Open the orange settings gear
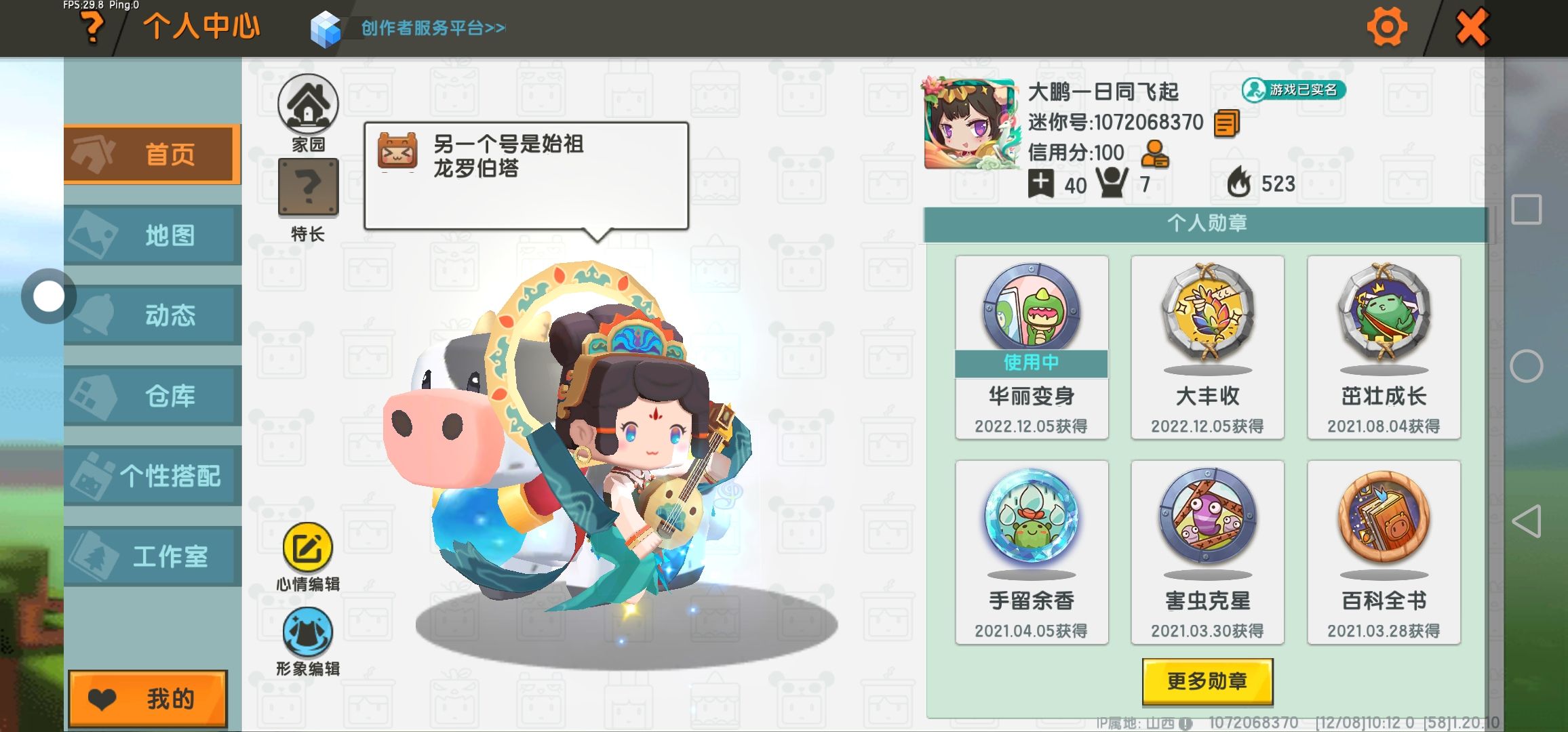The width and height of the screenshot is (1568, 732). pos(1387,27)
